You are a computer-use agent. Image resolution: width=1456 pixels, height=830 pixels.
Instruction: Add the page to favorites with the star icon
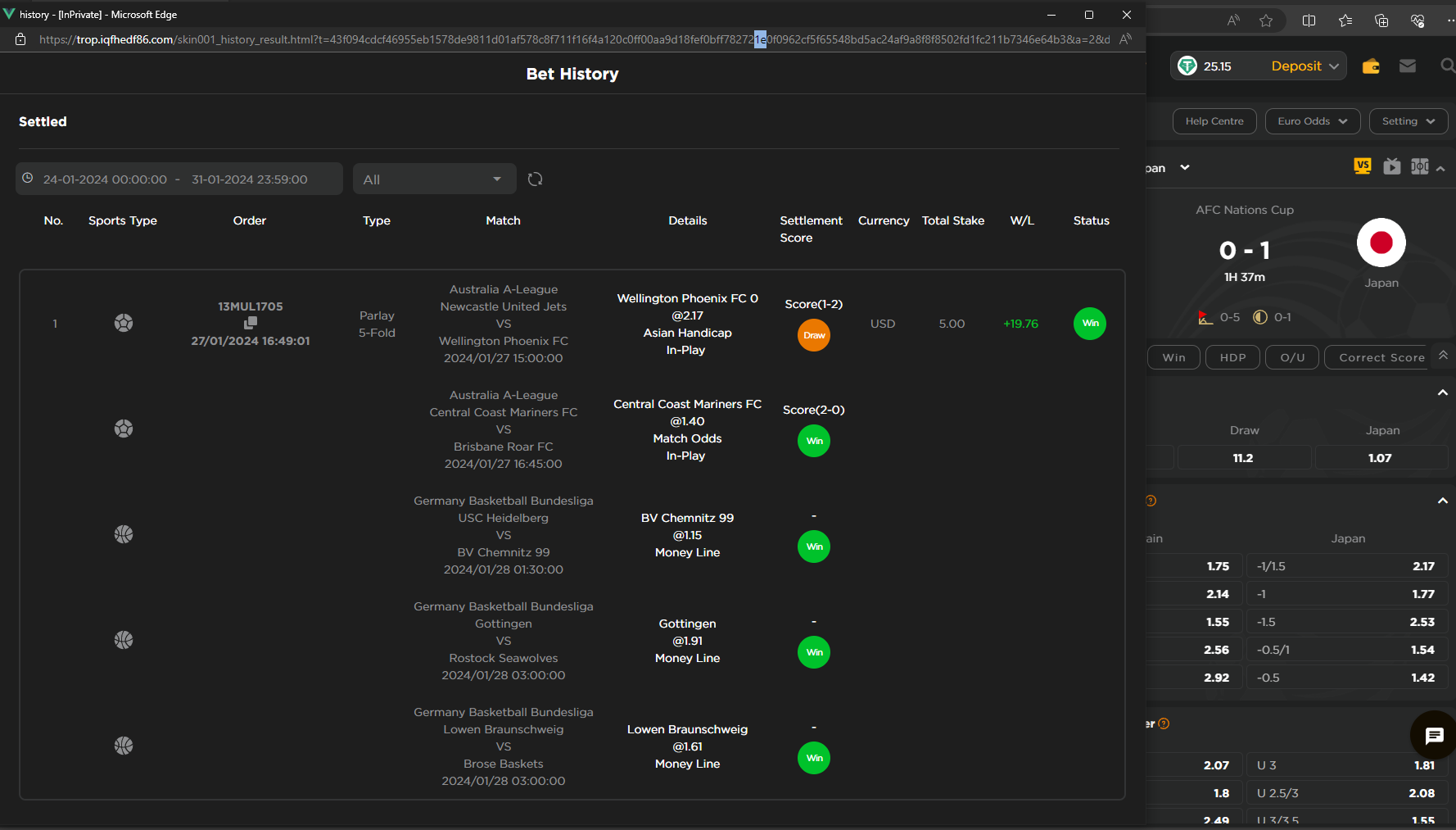(1266, 20)
